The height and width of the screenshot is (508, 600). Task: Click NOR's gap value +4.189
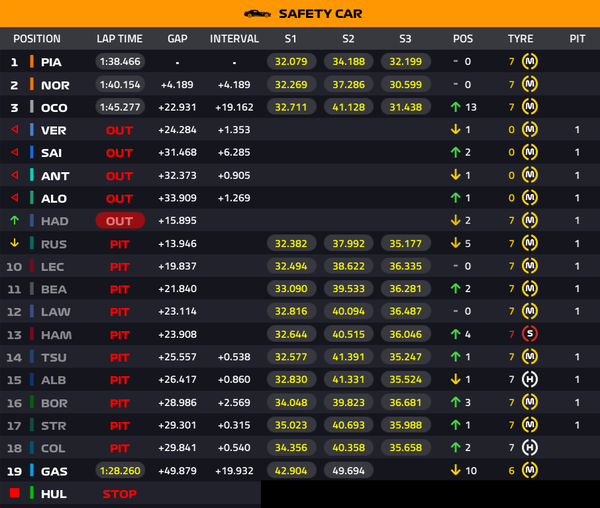click(177, 85)
